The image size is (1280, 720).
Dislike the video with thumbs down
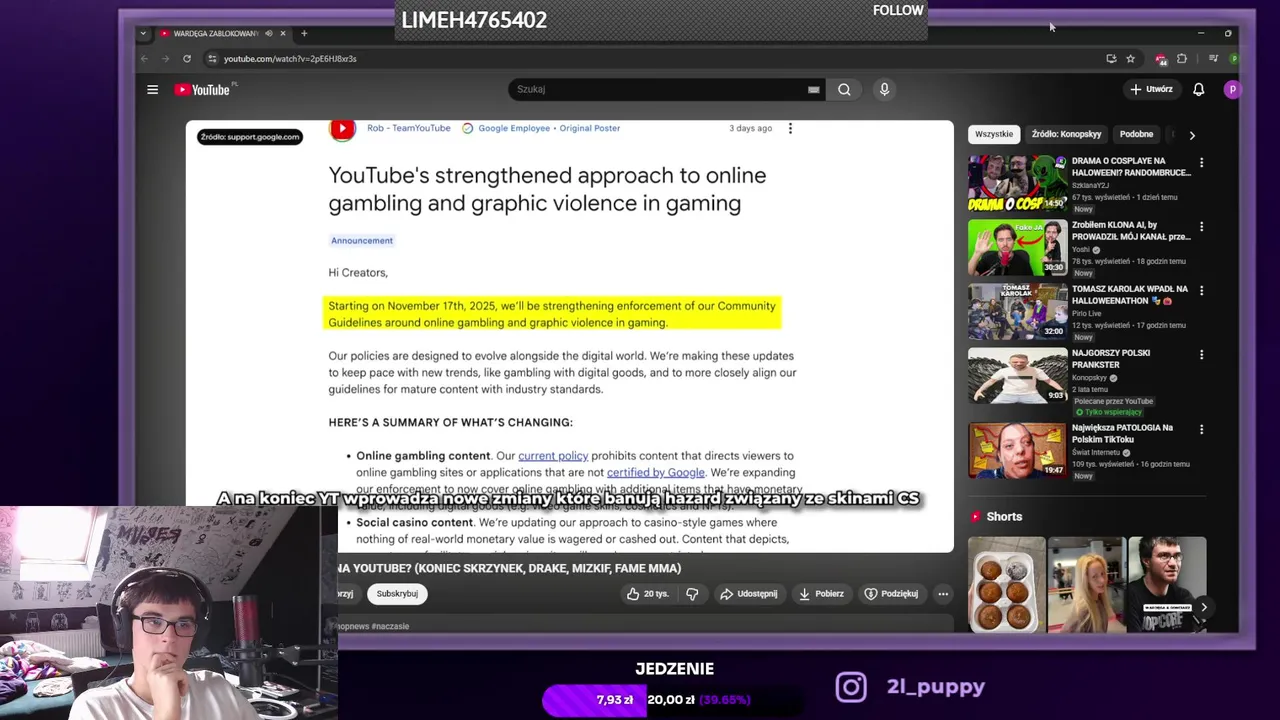coord(692,594)
